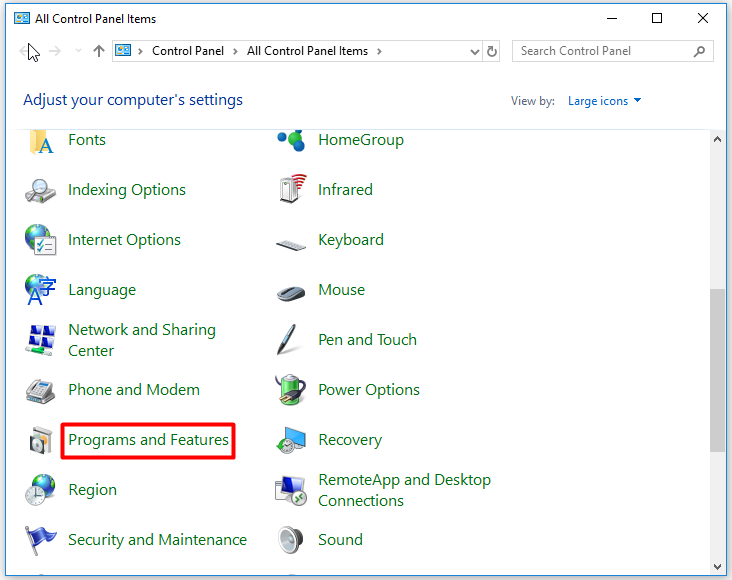Click the RemoteApp and Desktop Connections icon
Image resolution: width=732 pixels, height=580 pixels.
pyautogui.click(x=291, y=490)
